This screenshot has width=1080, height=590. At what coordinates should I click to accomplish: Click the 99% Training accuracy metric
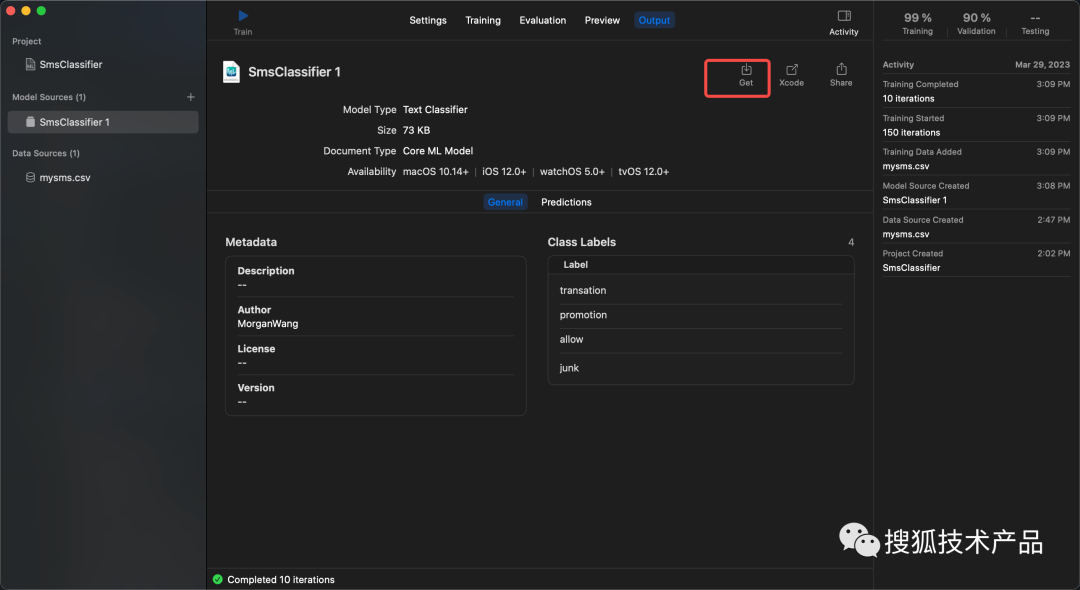[917, 23]
